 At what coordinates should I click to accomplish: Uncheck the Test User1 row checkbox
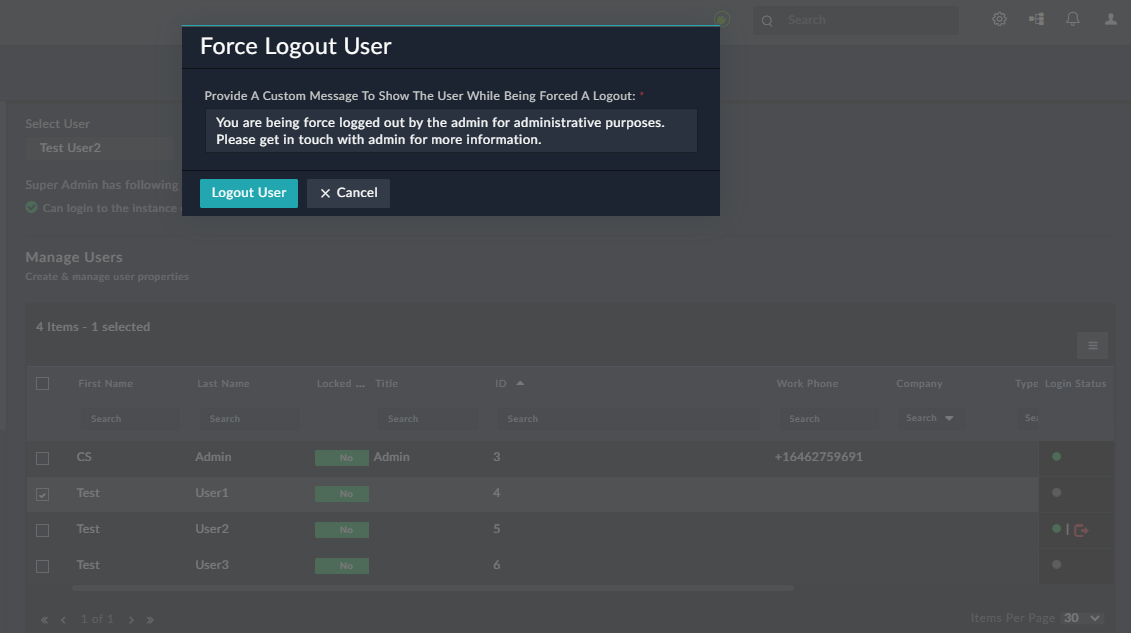click(x=42, y=494)
